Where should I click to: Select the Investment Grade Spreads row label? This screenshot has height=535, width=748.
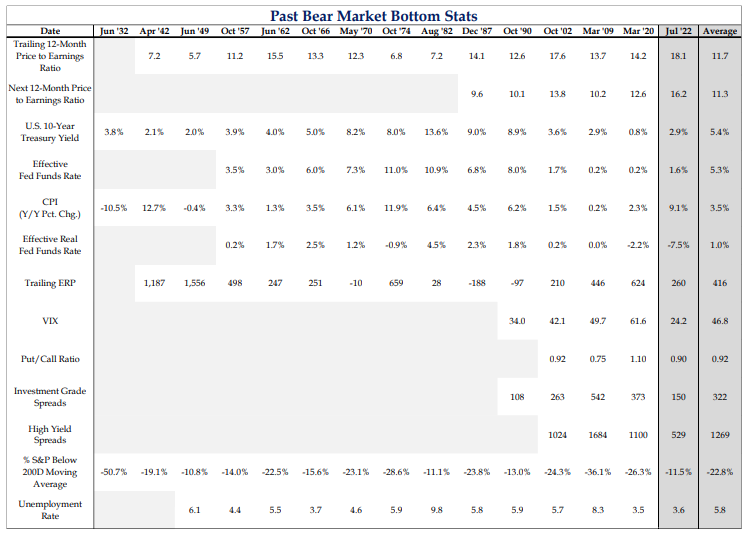50,397
